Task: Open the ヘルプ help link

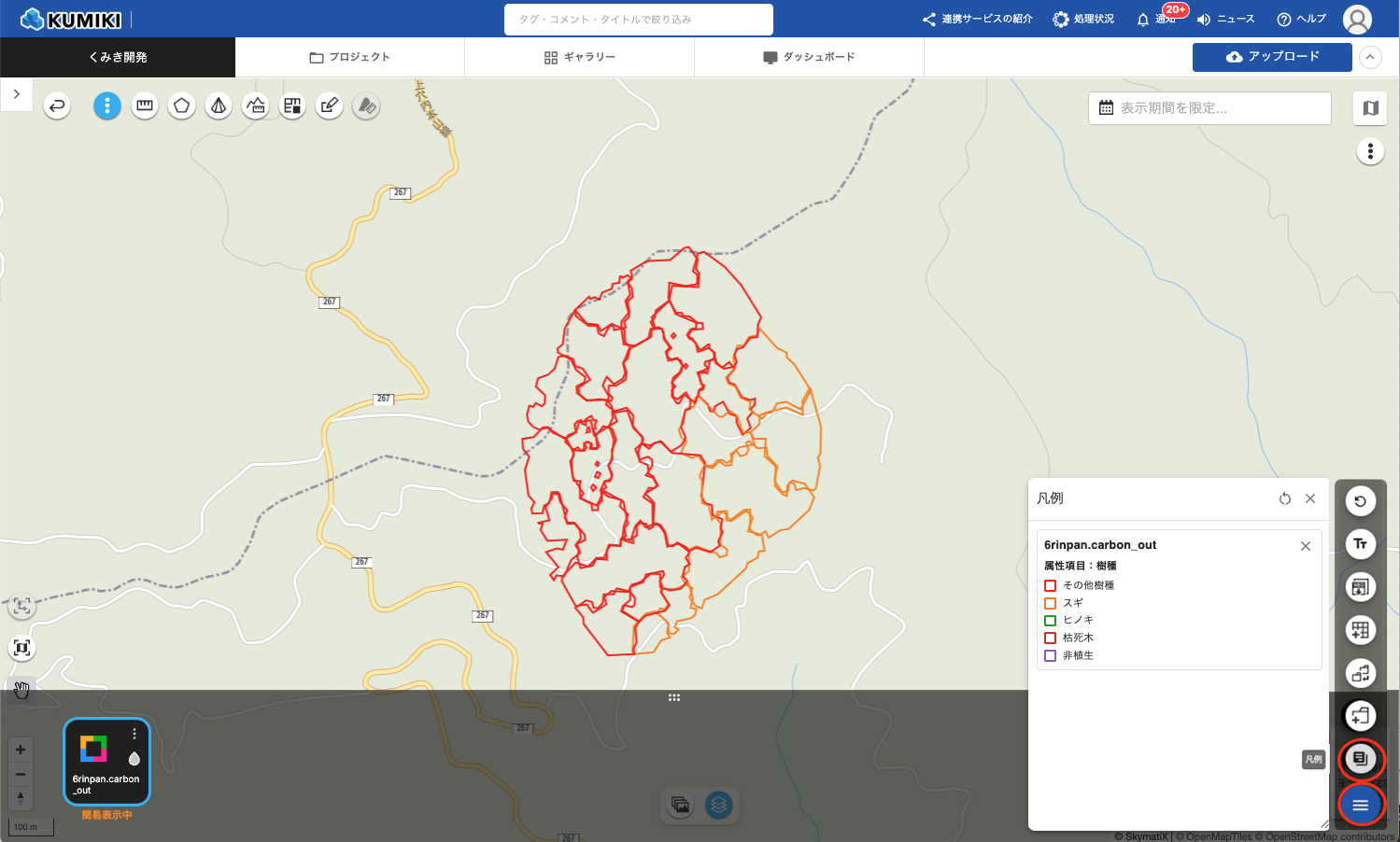Action: point(1301,19)
